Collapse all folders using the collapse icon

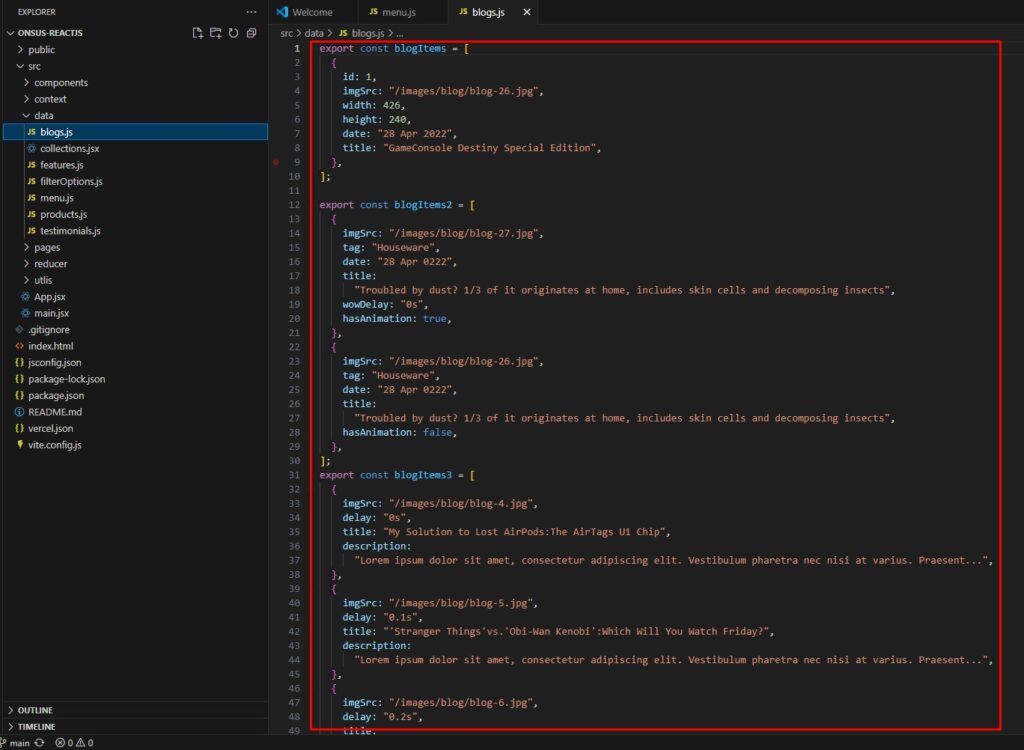click(x=251, y=33)
